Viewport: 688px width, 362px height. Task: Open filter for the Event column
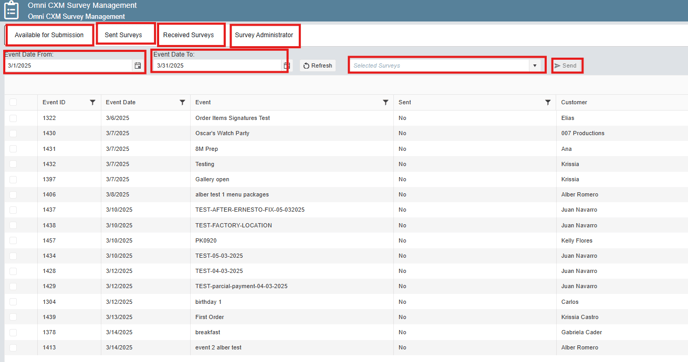[385, 102]
